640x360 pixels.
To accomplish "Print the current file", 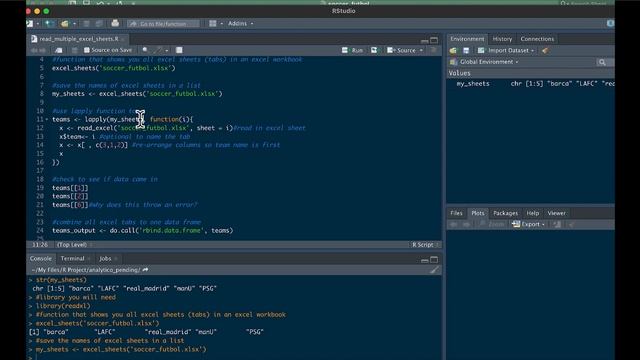I will [115, 24].
